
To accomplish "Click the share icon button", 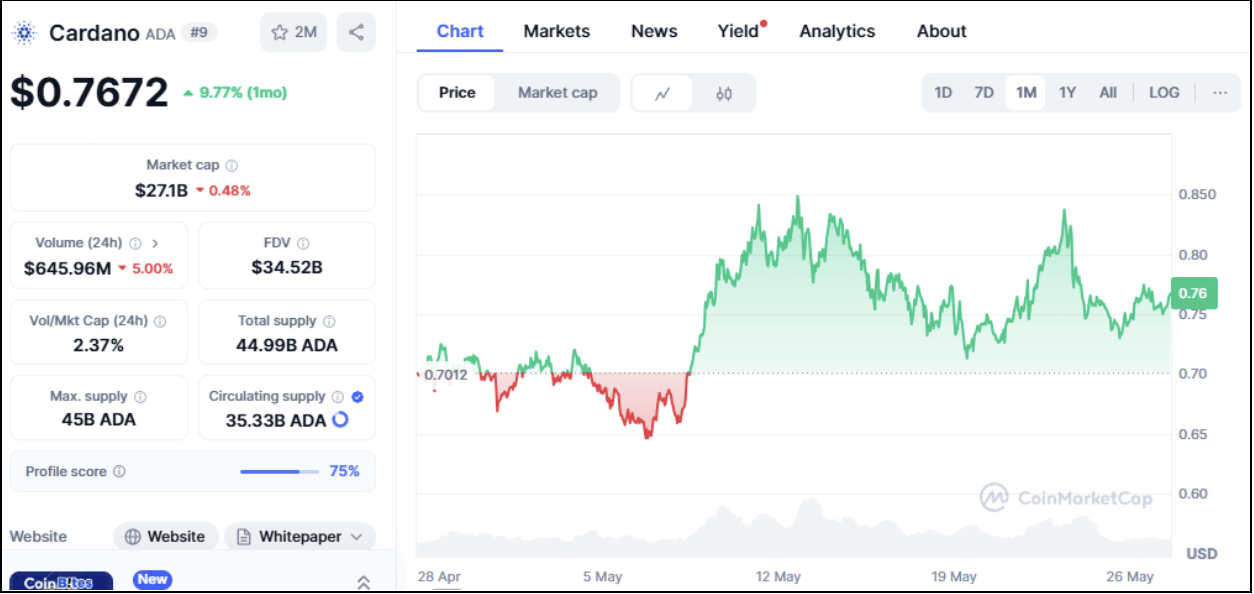I will pyautogui.click(x=356, y=32).
